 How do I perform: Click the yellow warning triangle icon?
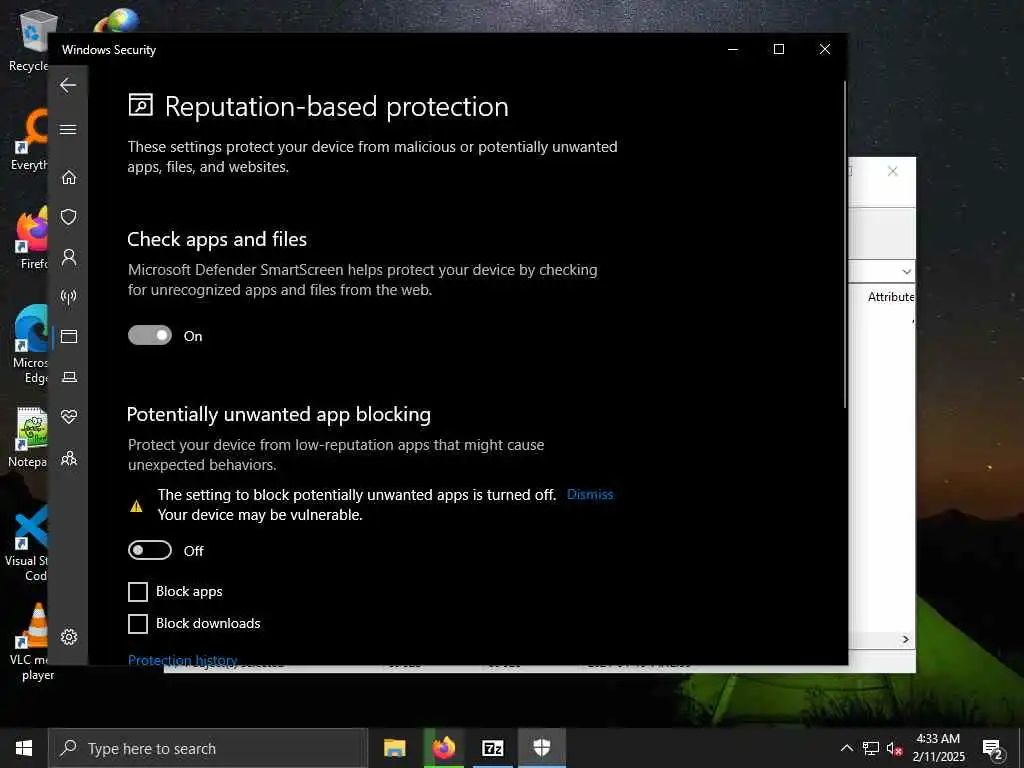(136, 506)
